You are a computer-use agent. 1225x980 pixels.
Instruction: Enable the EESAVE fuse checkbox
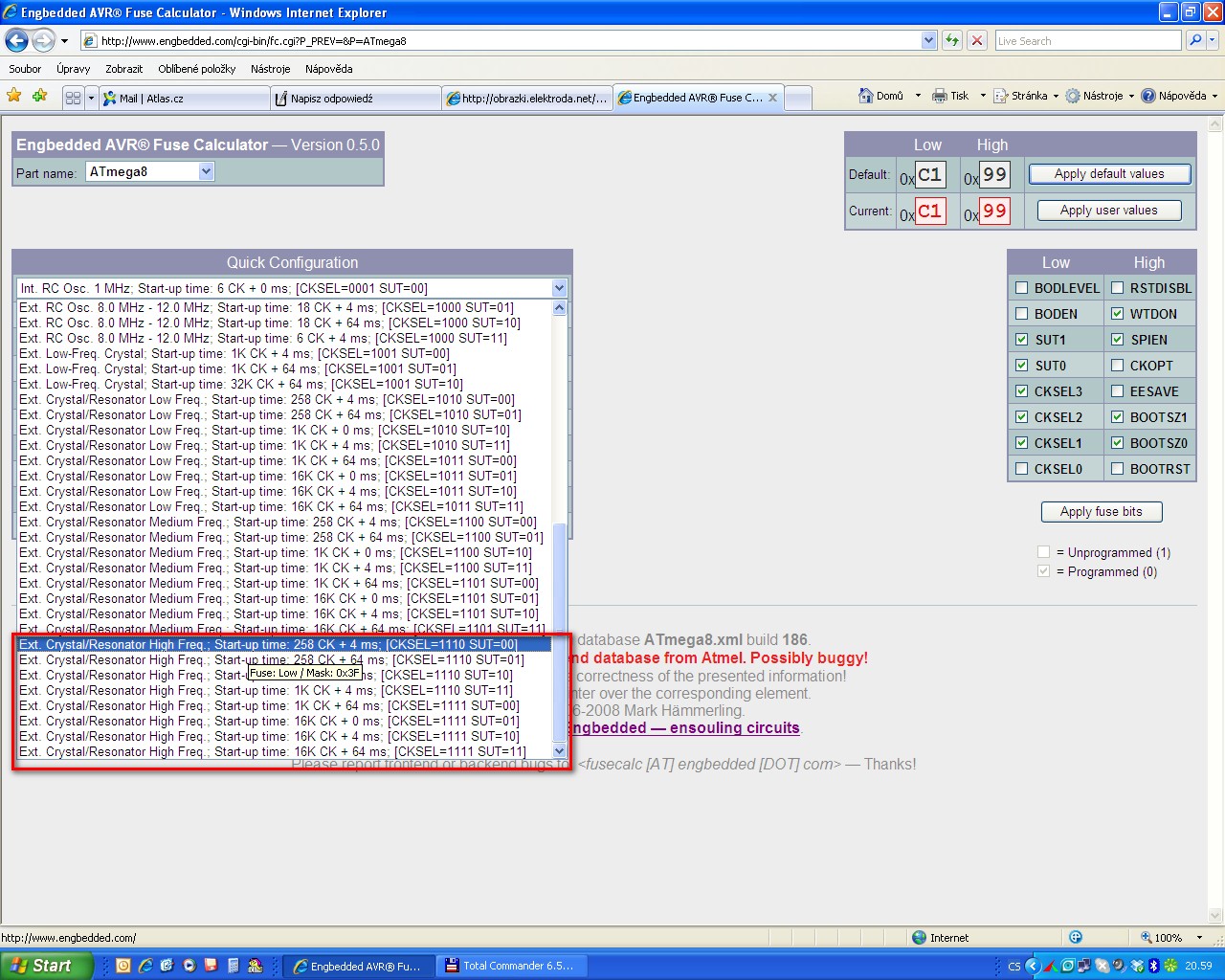(x=1117, y=391)
